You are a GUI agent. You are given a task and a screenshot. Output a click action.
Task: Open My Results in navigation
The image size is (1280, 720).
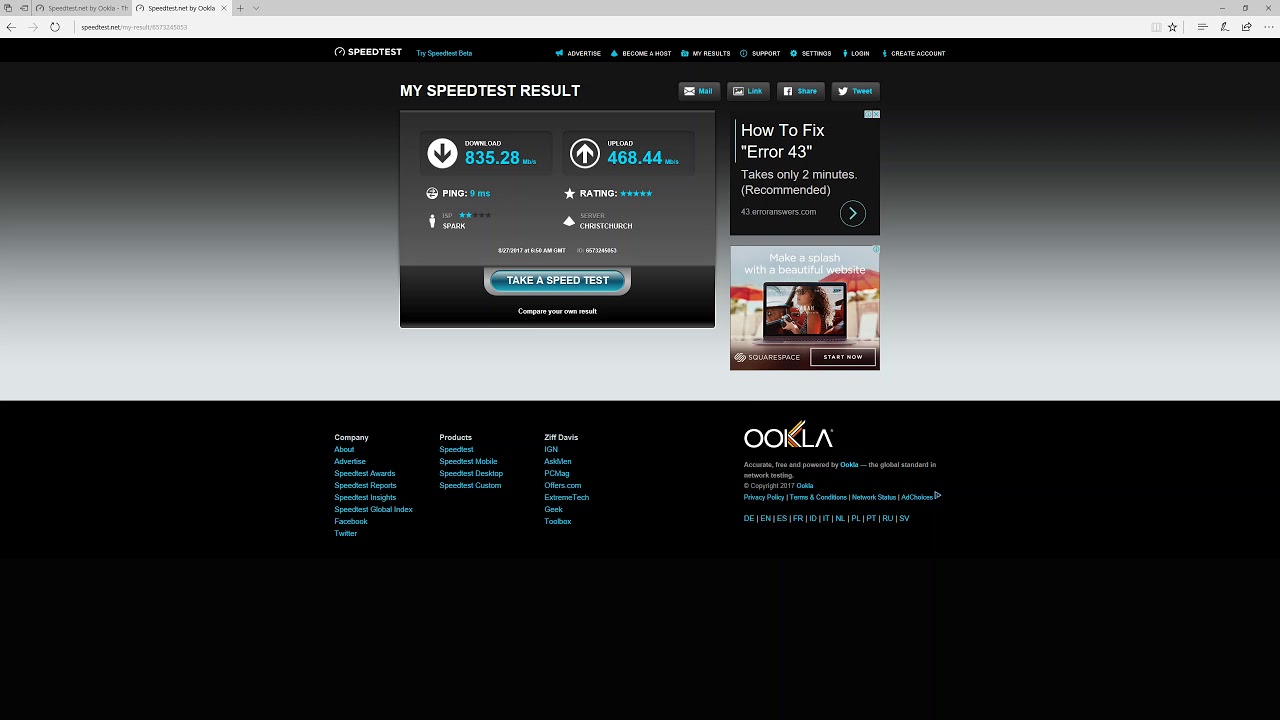tap(705, 53)
